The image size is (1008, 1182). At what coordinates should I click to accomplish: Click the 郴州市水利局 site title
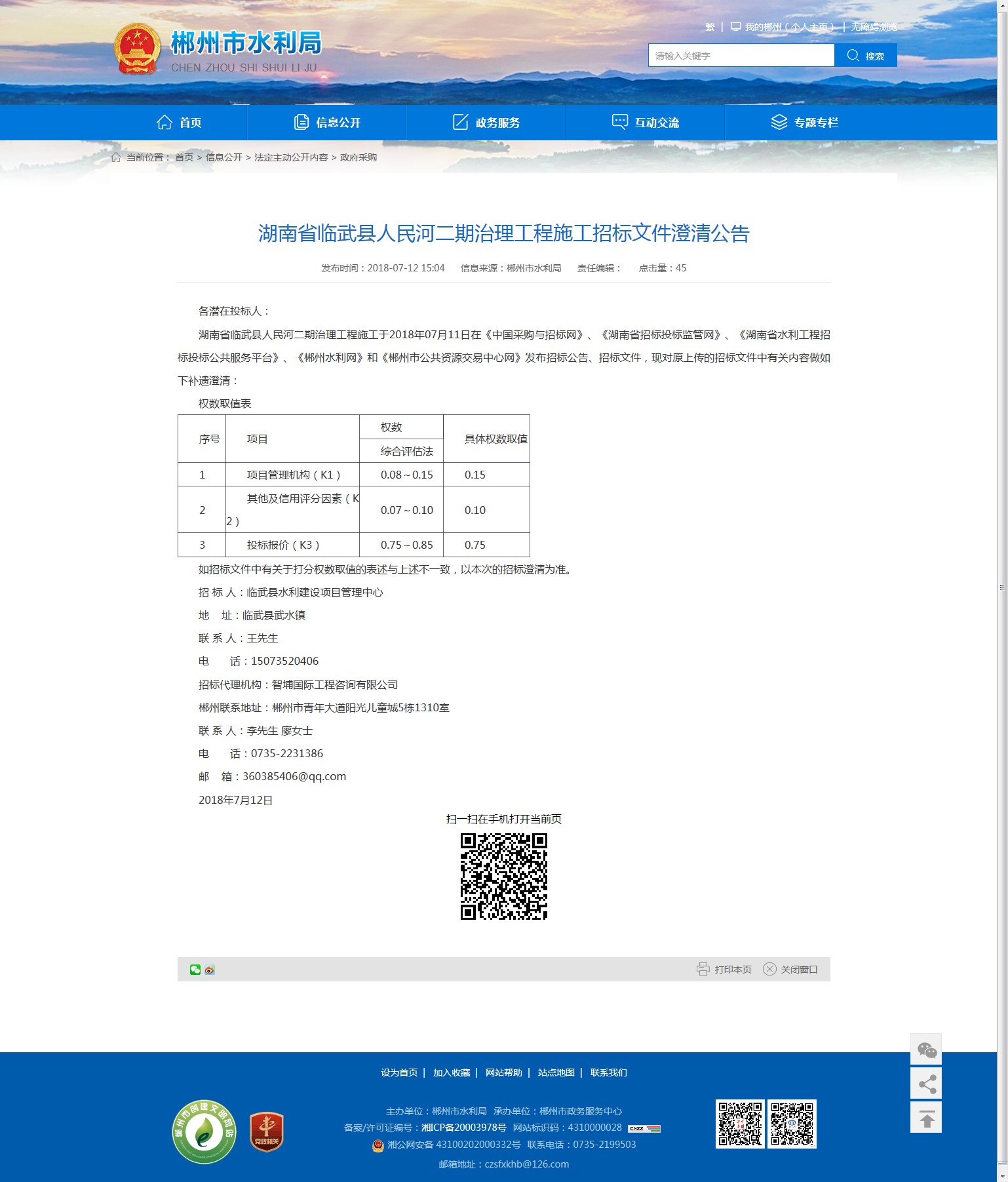246,43
